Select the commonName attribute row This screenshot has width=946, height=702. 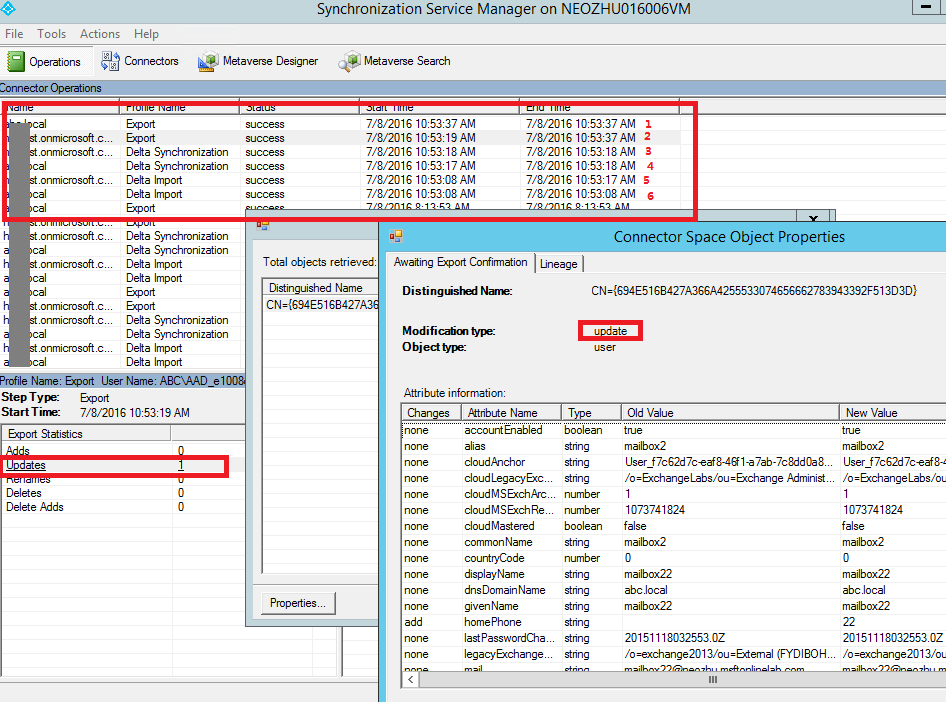click(x=674, y=542)
